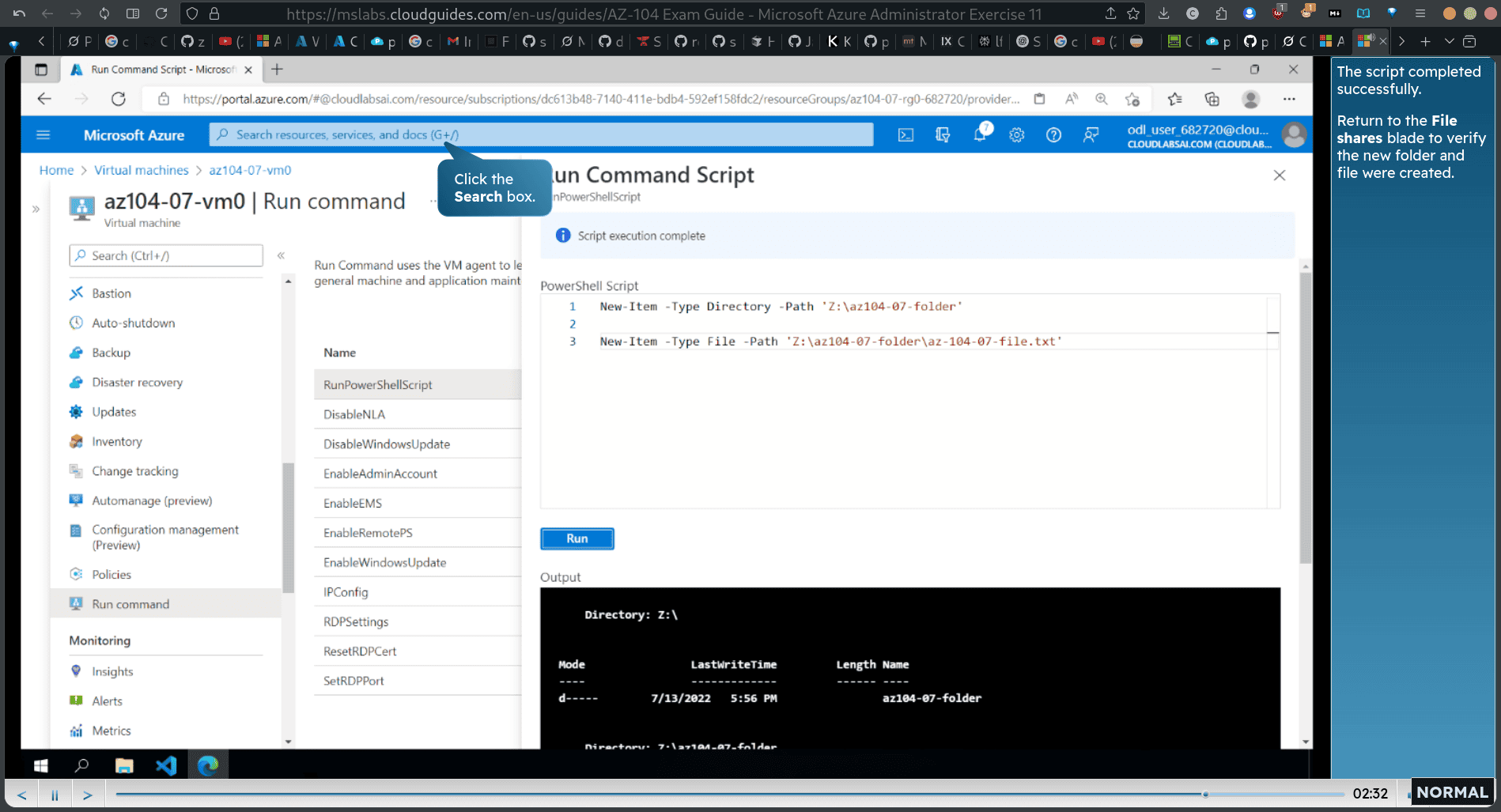
Task: Open Change tracking menu item
Action: coord(135,471)
